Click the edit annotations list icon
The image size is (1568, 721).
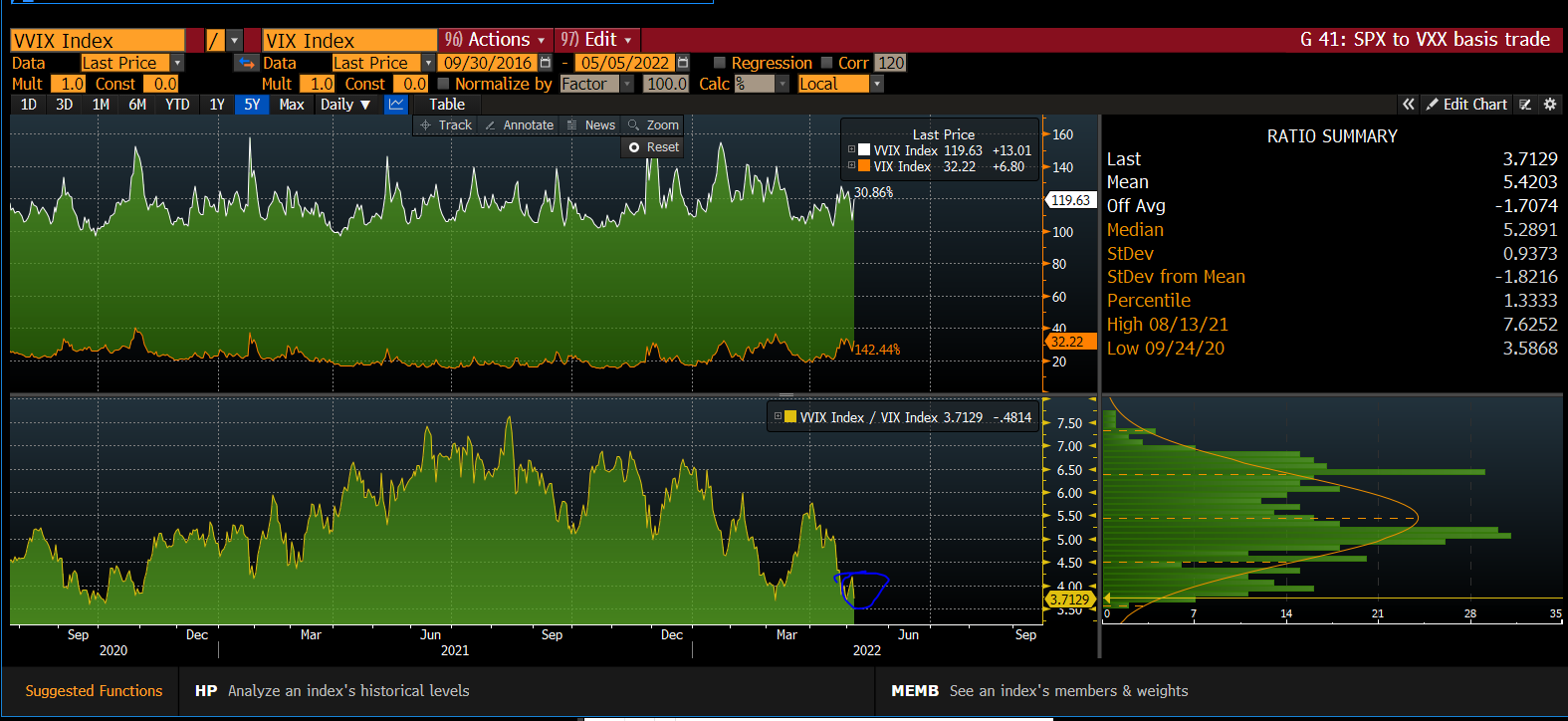(x=1525, y=105)
